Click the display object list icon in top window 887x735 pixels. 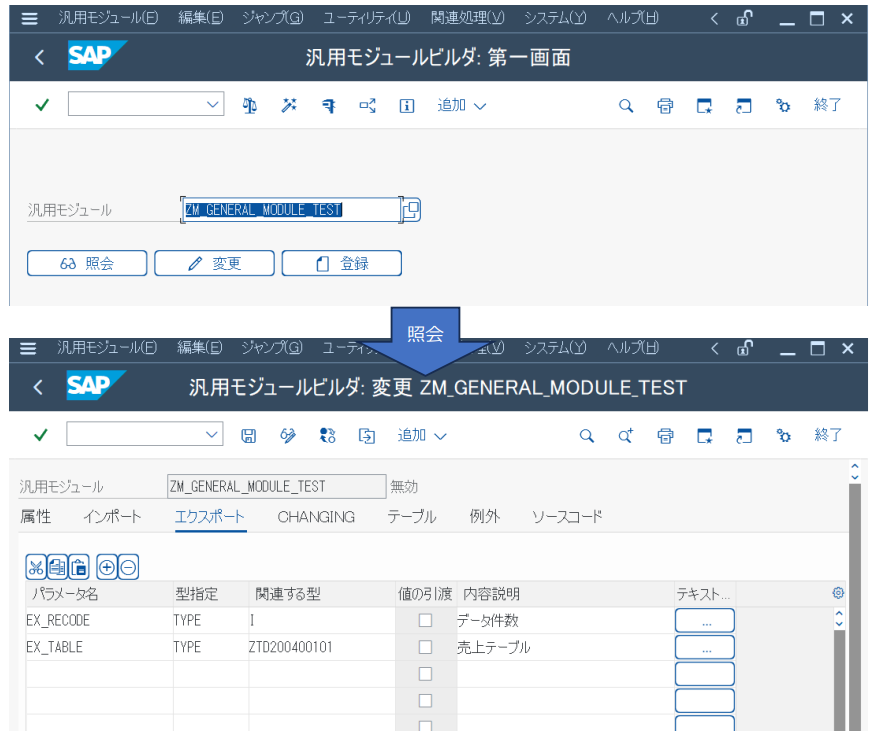[x=368, y=106]
